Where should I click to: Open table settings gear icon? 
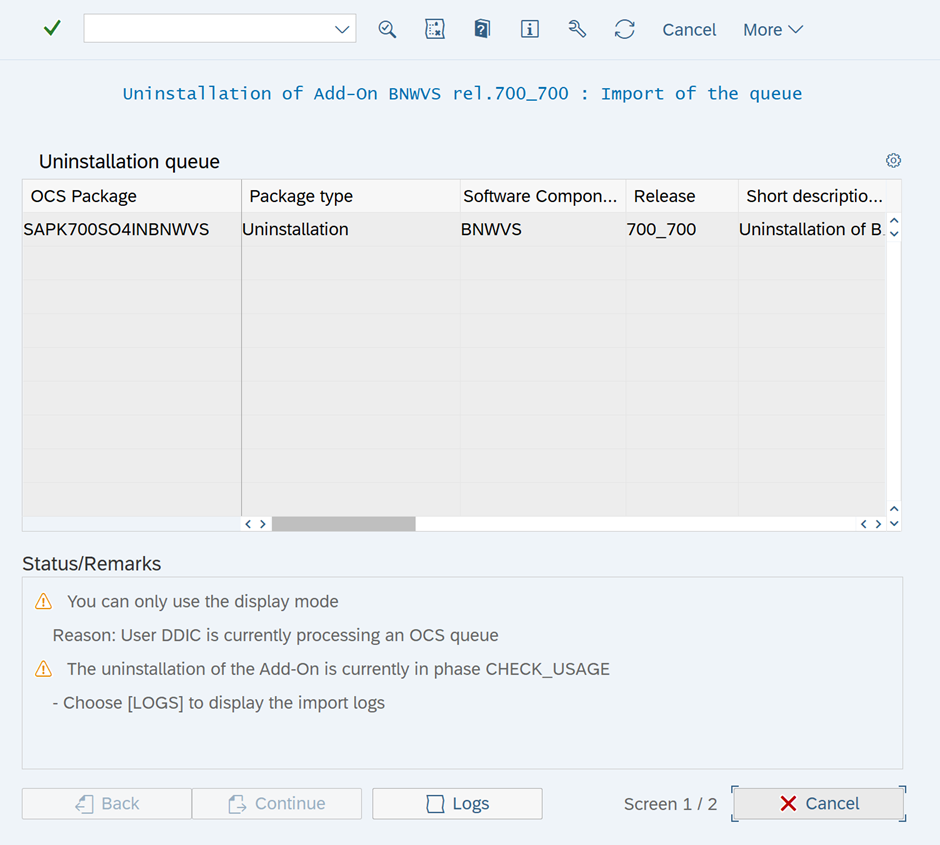[x=893, y=161]
